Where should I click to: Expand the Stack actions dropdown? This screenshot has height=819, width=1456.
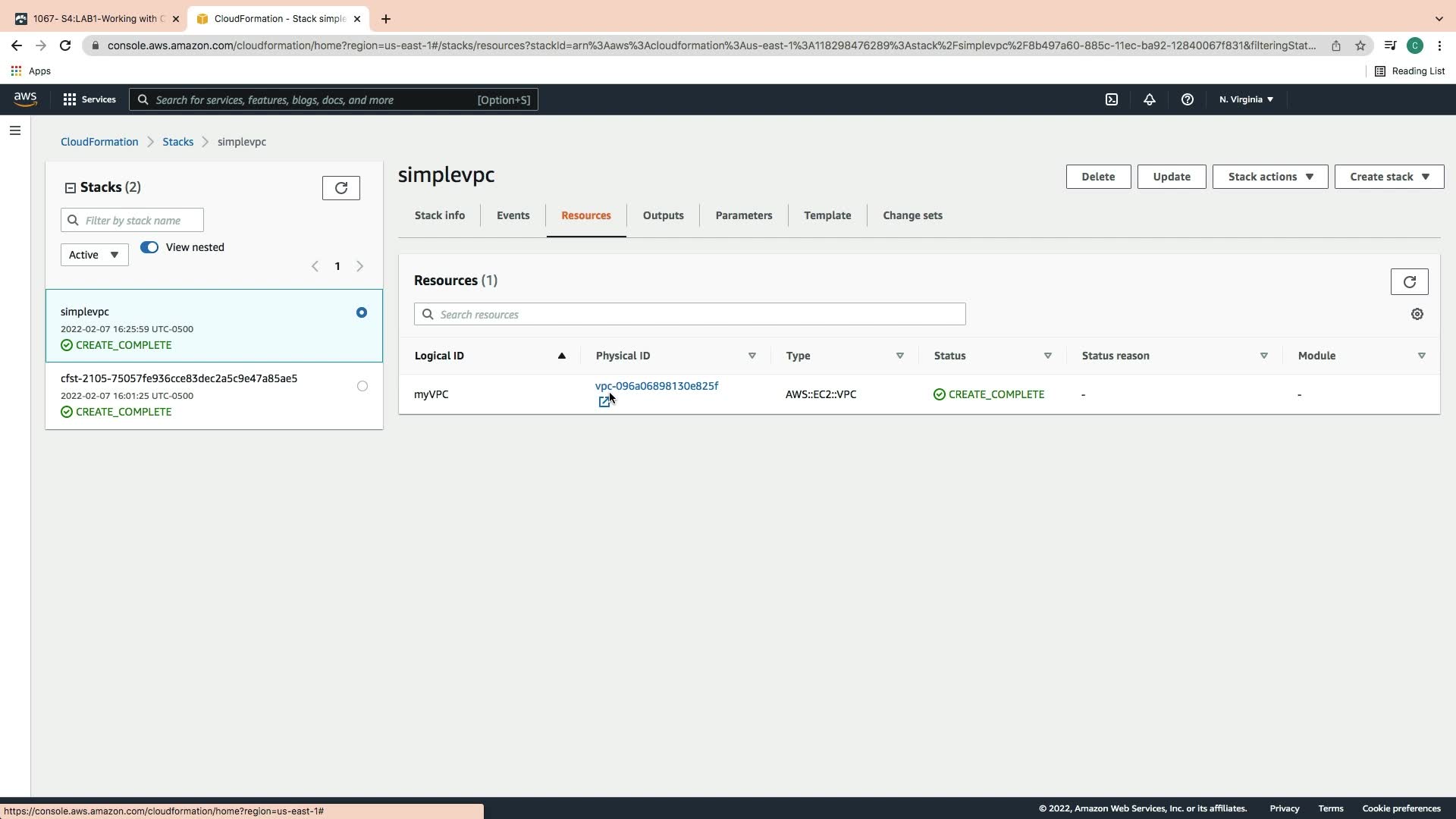1269,177
